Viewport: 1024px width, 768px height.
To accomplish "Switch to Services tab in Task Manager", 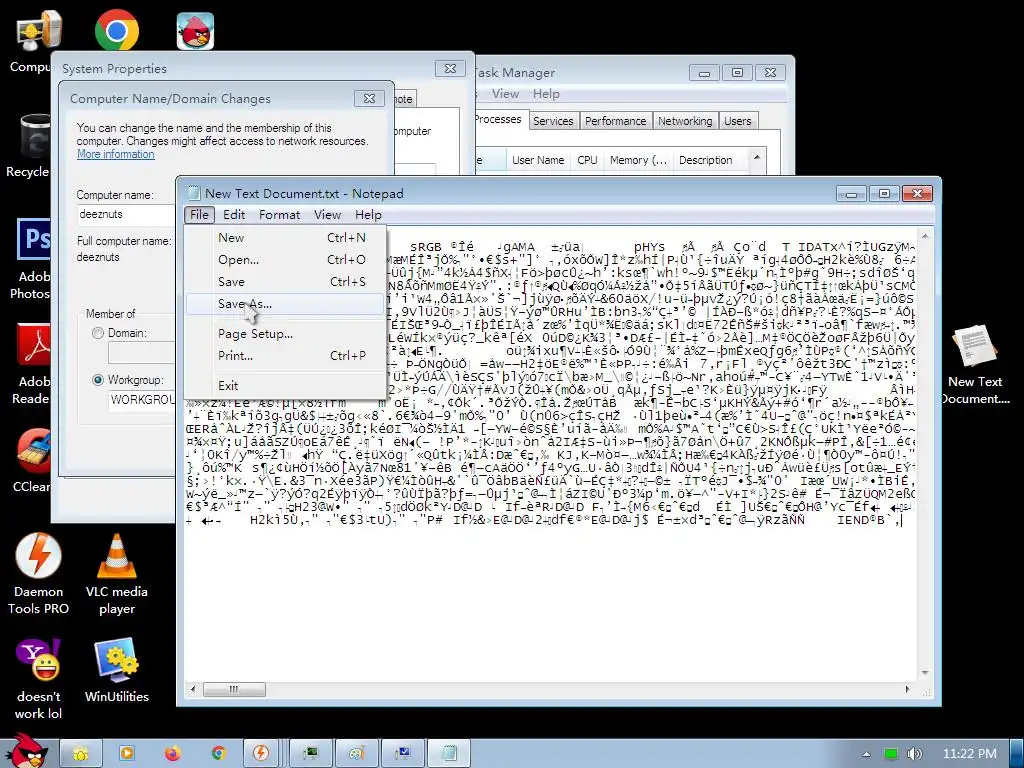I will point(552,121).
